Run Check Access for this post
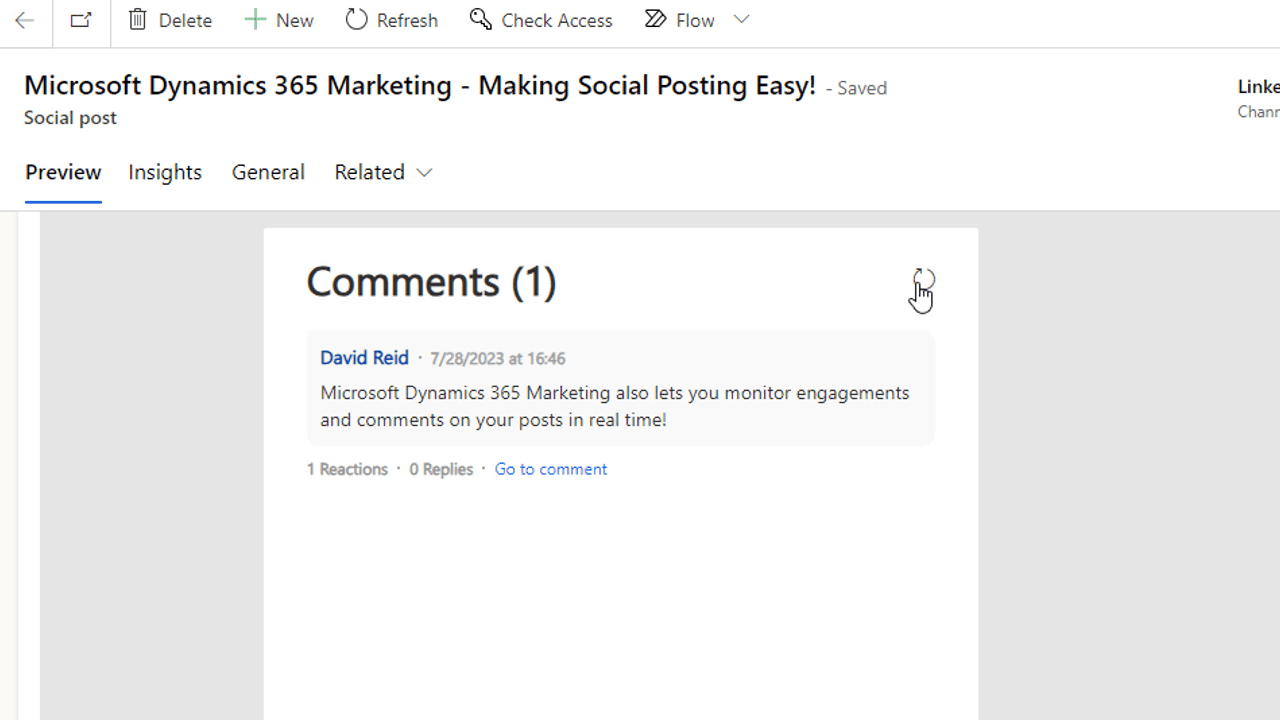Viewport: 1280px width, 720px height. (540, 19)
